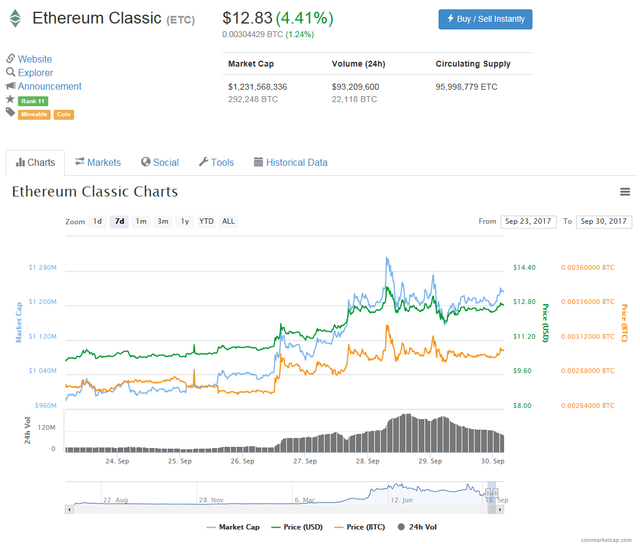Click the Circulating Supply 95,998,779 ETC

[x=467, y=87]
